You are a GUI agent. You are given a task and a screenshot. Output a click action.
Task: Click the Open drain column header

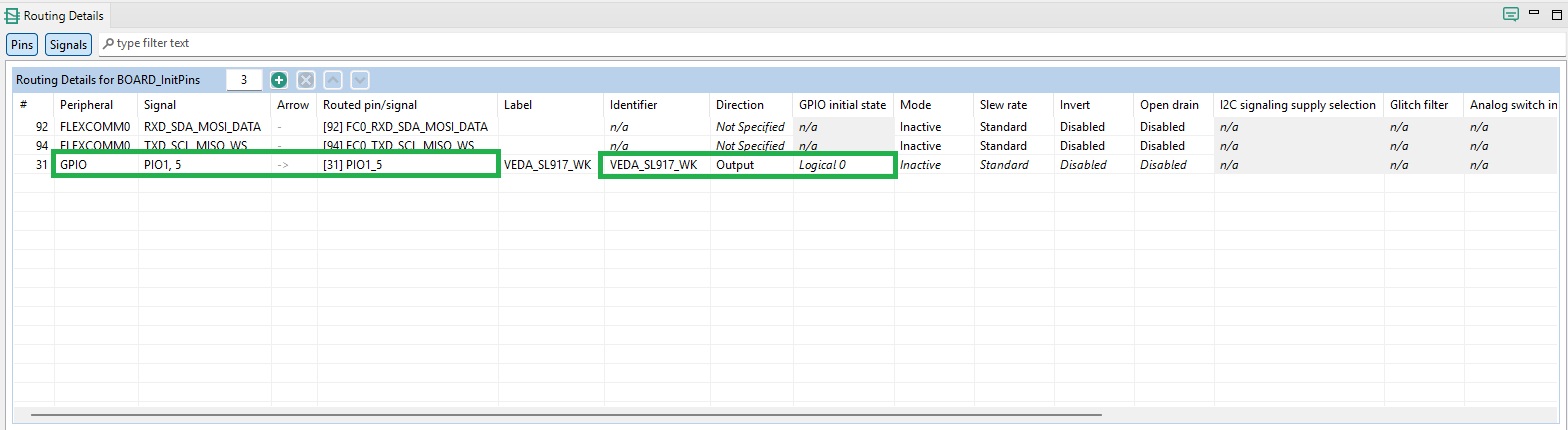(x=1174, y=105)
